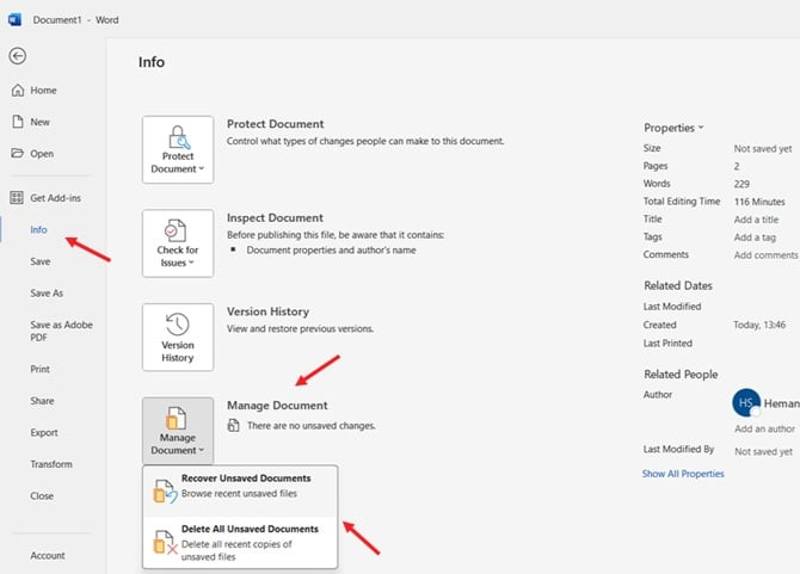This screenshot has height=574, width=800.
Task: Open the Print page
Action: 40,369
